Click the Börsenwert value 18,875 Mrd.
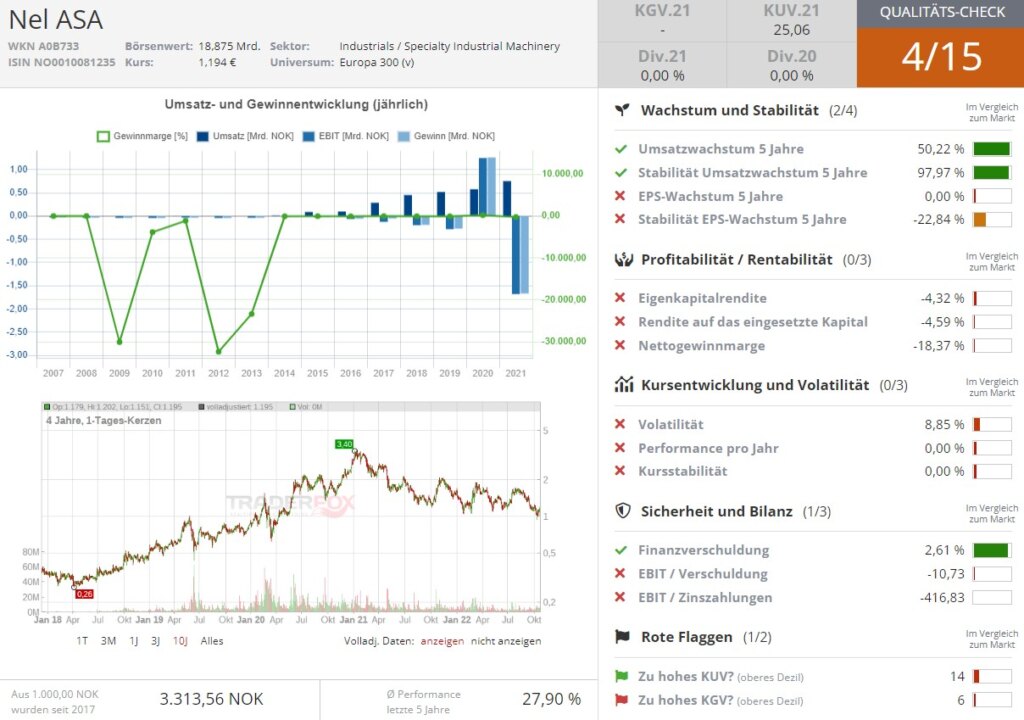The height and width of the screenshot is (720, 1024). click(229, 46)
